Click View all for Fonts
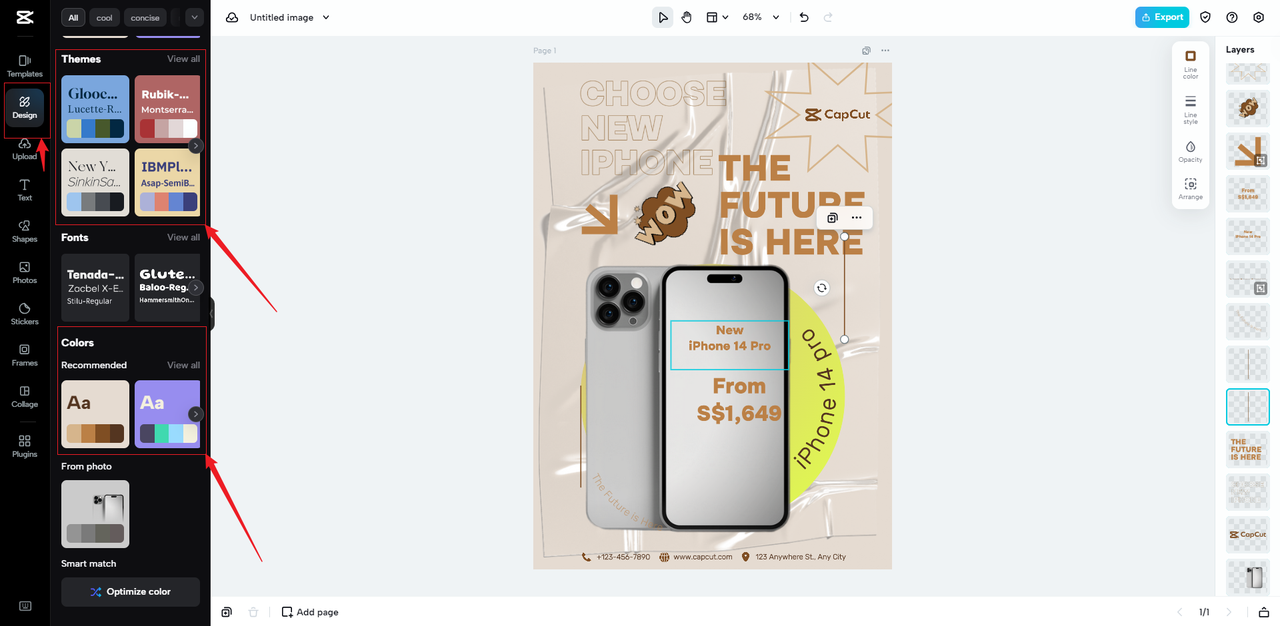This screenshot has height=626, width=1280. tap(183, 237)
